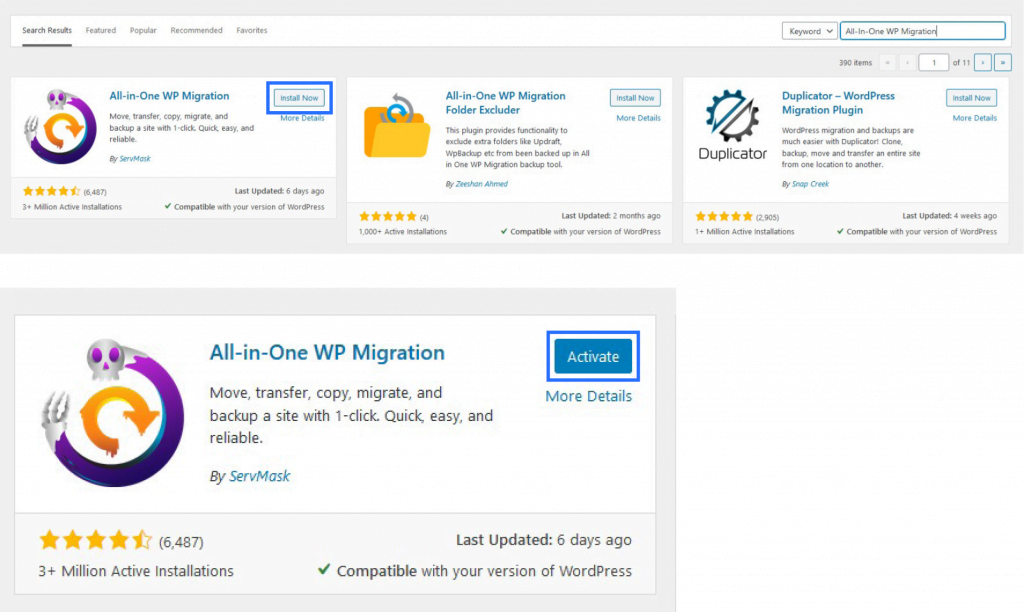Screen dimensions: 1024x612
Task: Click All-in-One WP Migration Folder Excluder title
Action: [505, 103]
